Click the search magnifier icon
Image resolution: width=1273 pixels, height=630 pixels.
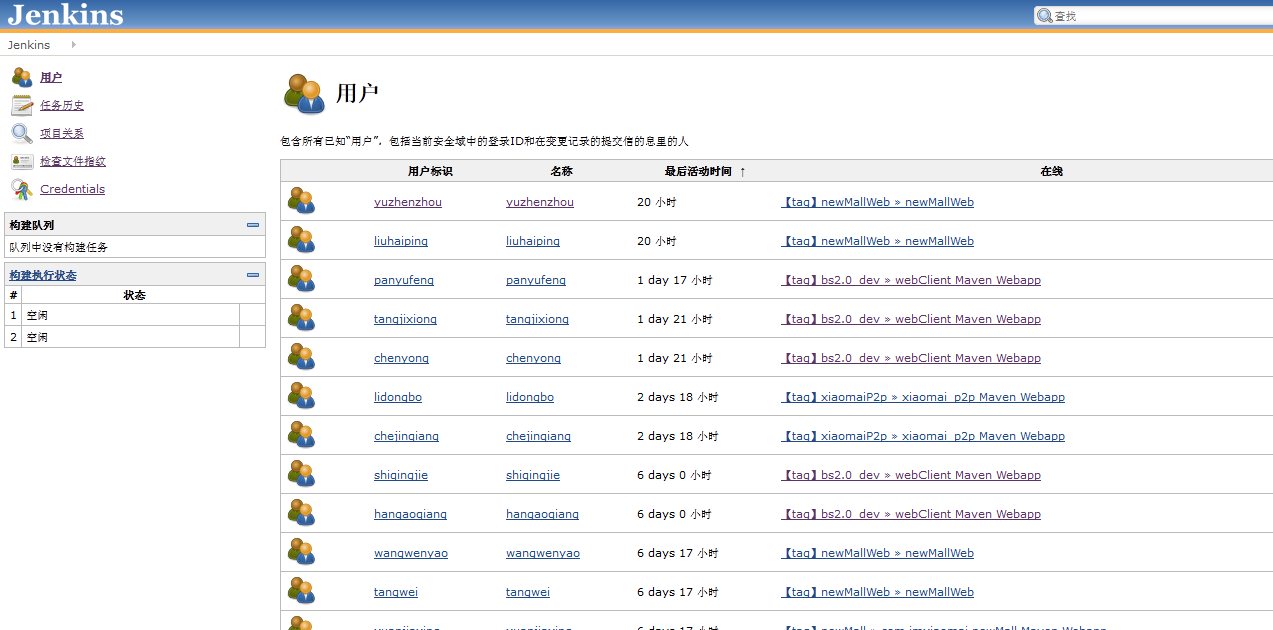1045,16
